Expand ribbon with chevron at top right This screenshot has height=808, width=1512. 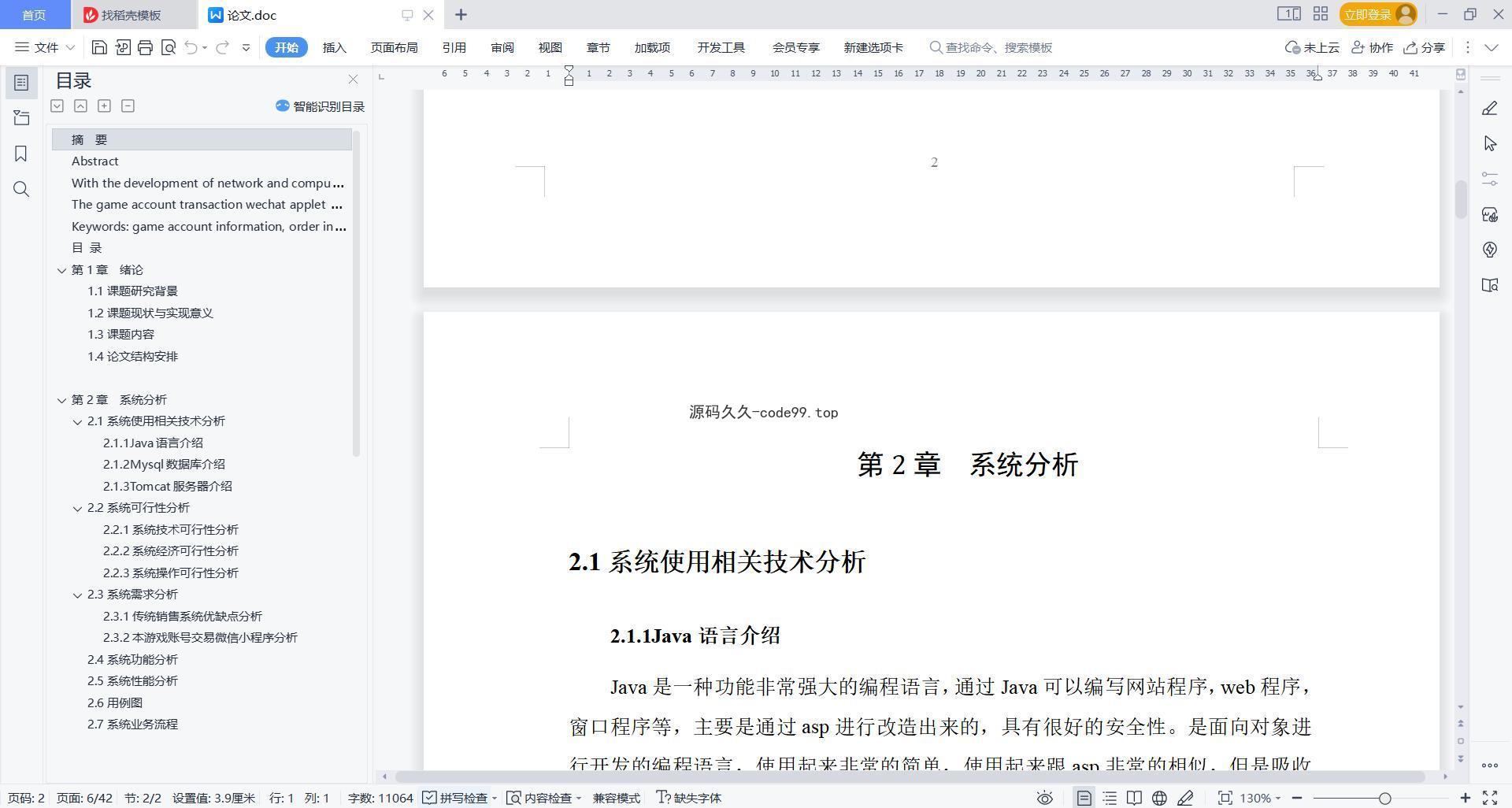[1491, 47]
